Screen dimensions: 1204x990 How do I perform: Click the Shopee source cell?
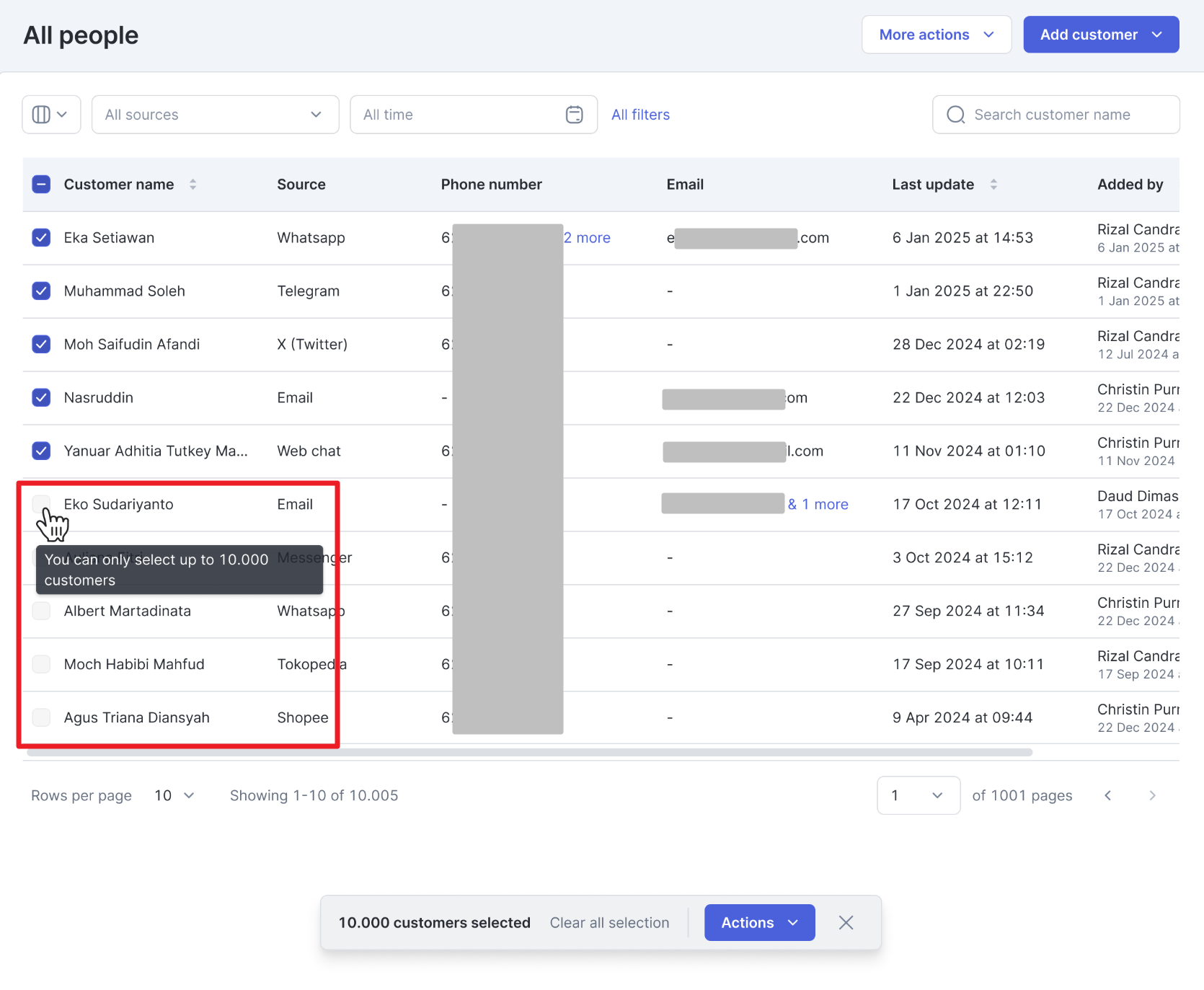pos(303,717)
